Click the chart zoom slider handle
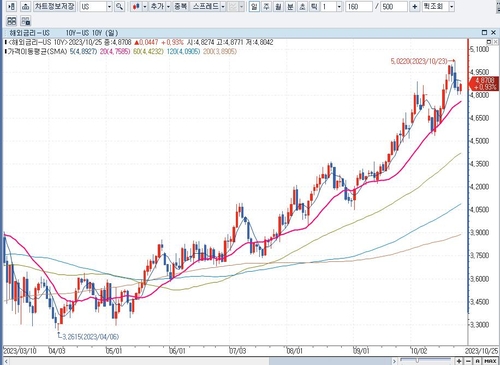The height and width of the screenshot is (365, 500). click(x=417, y=360)
